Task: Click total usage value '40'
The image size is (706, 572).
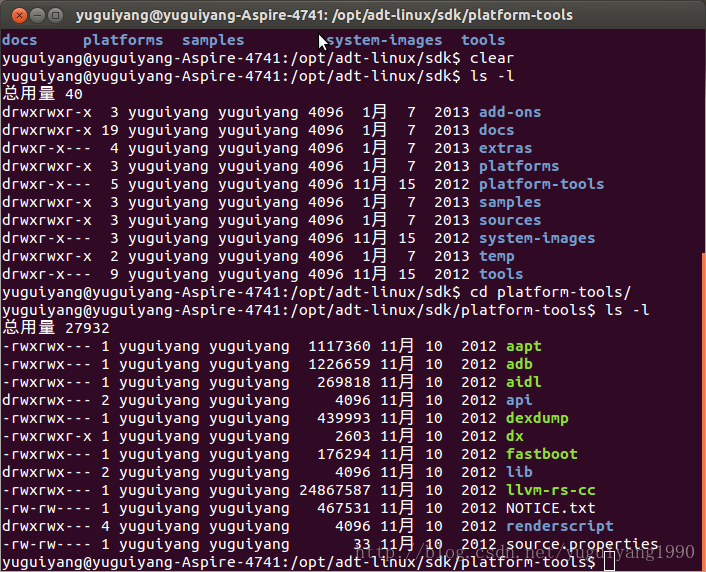Action: click(x=74, y=94)
